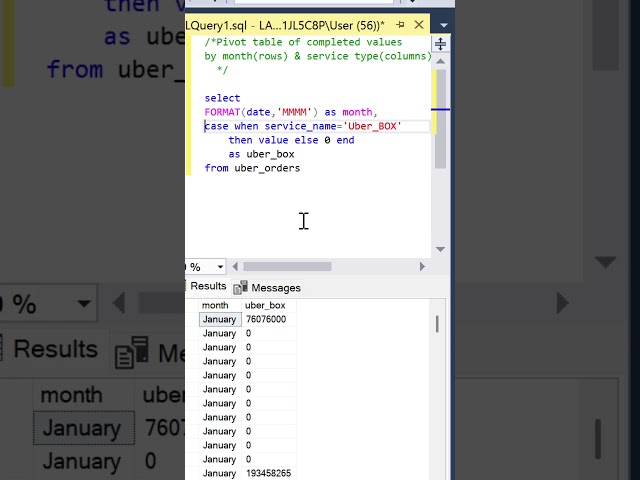Click uber_orders table name in query
The width and height of the screenshot is (640, 480).
click(267, 168)
